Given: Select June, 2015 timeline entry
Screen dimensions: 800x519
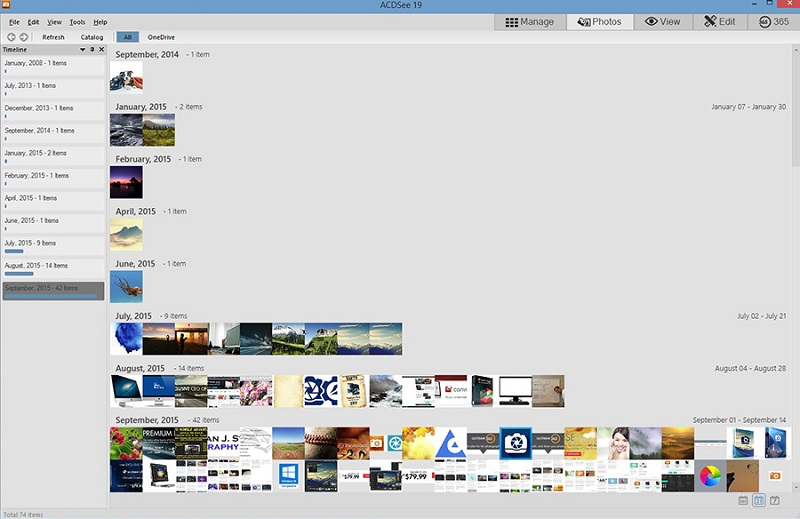Looking at the screenshot, I should [x=53, y=224].
